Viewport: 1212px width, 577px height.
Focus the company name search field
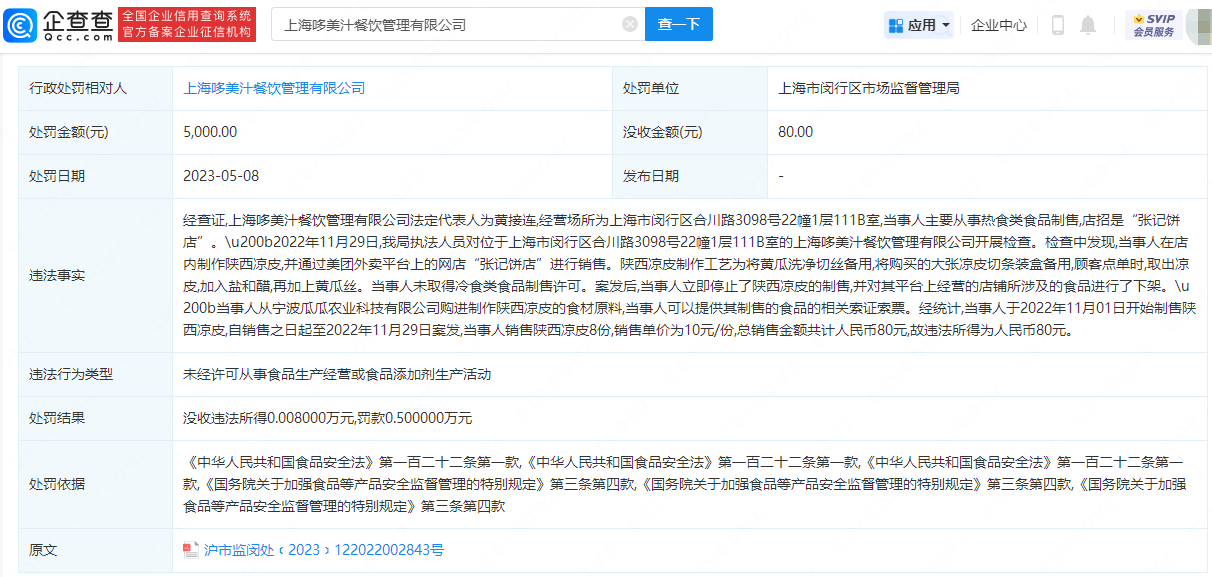coord(445,24)
